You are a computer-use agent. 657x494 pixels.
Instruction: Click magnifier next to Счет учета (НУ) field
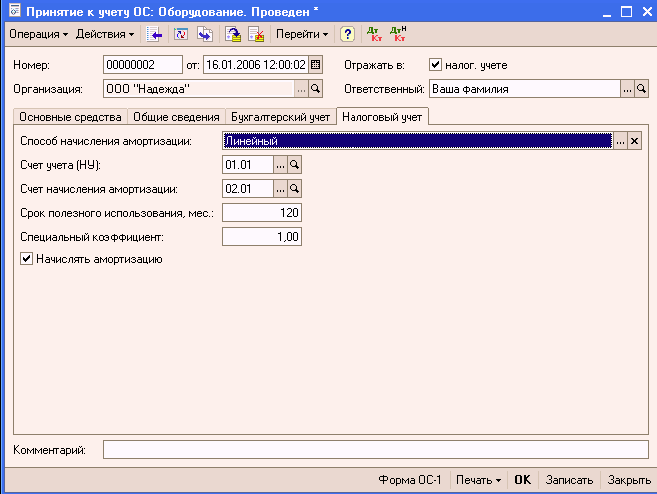click(294, 165)
